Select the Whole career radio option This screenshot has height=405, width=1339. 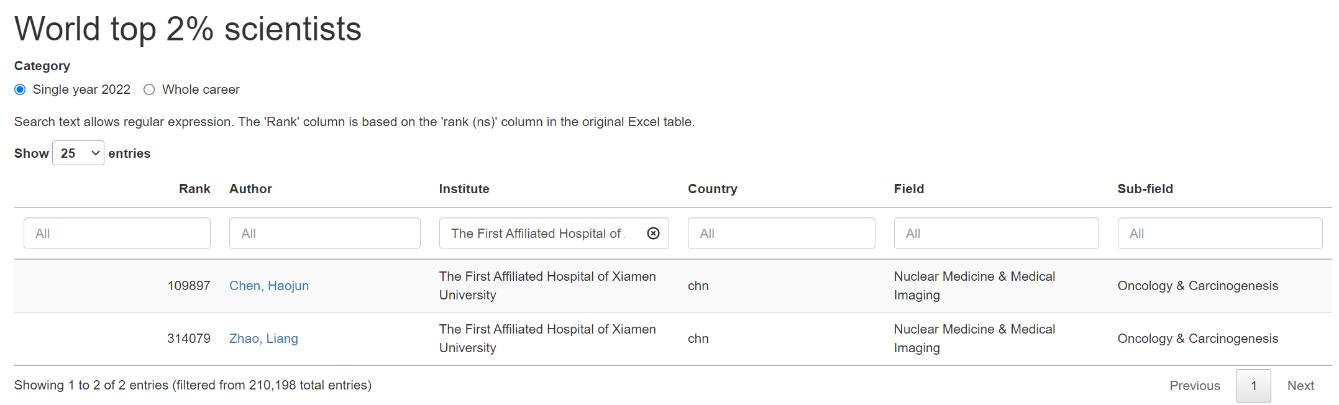coord(149,90)
